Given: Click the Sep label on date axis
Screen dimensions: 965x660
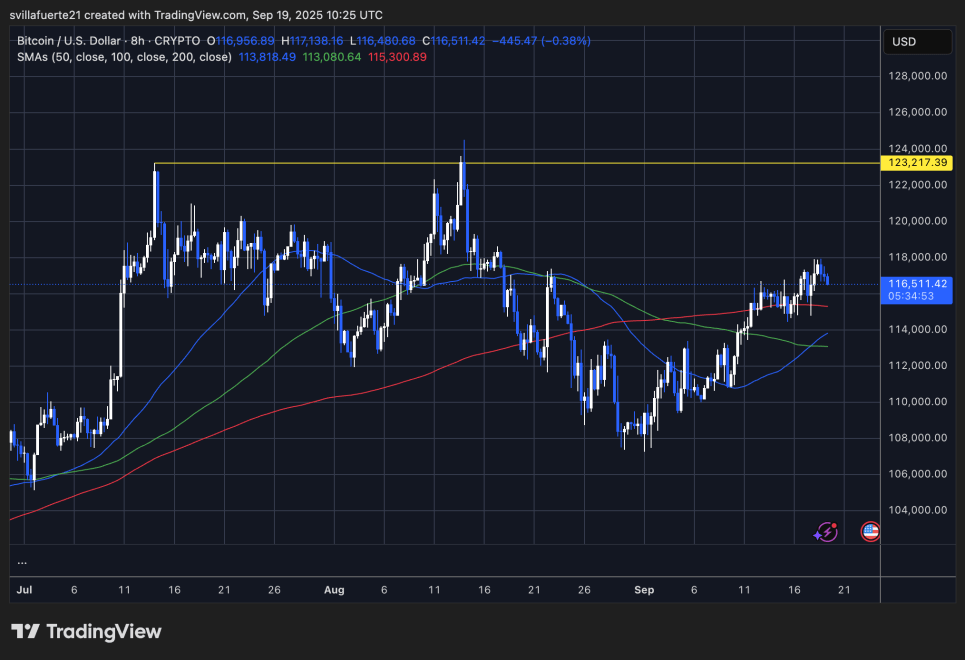Looking at the screenshot, I should click(644, 590).
